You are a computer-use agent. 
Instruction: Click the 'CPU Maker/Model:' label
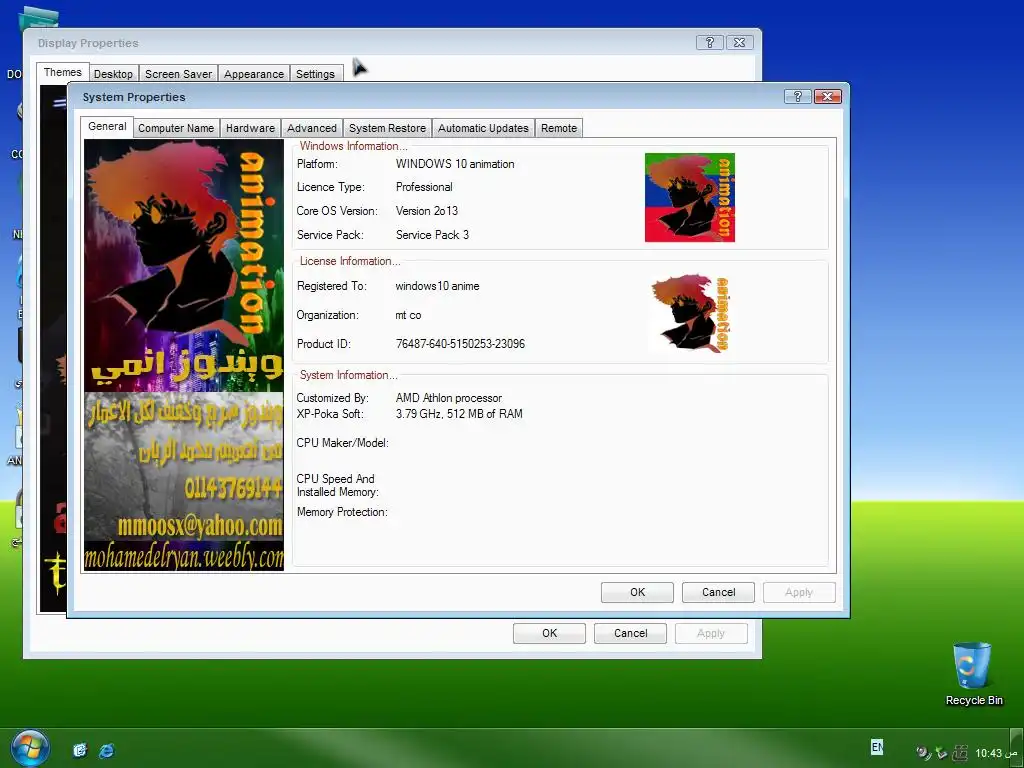(342, 443)
